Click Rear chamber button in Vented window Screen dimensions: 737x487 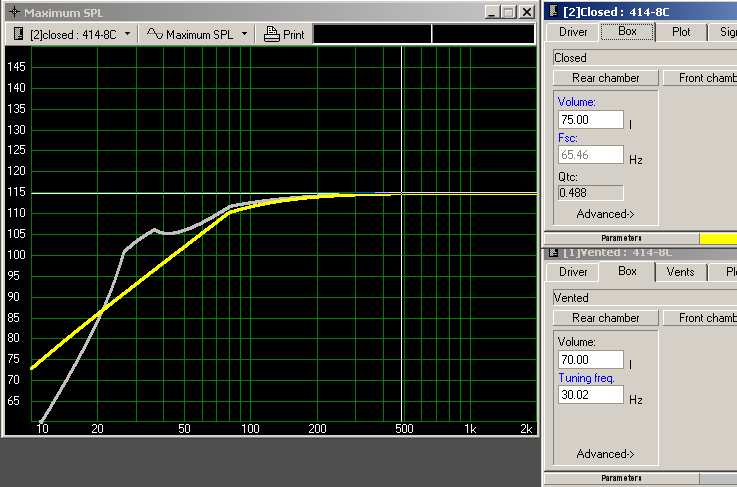coord(605,318)
